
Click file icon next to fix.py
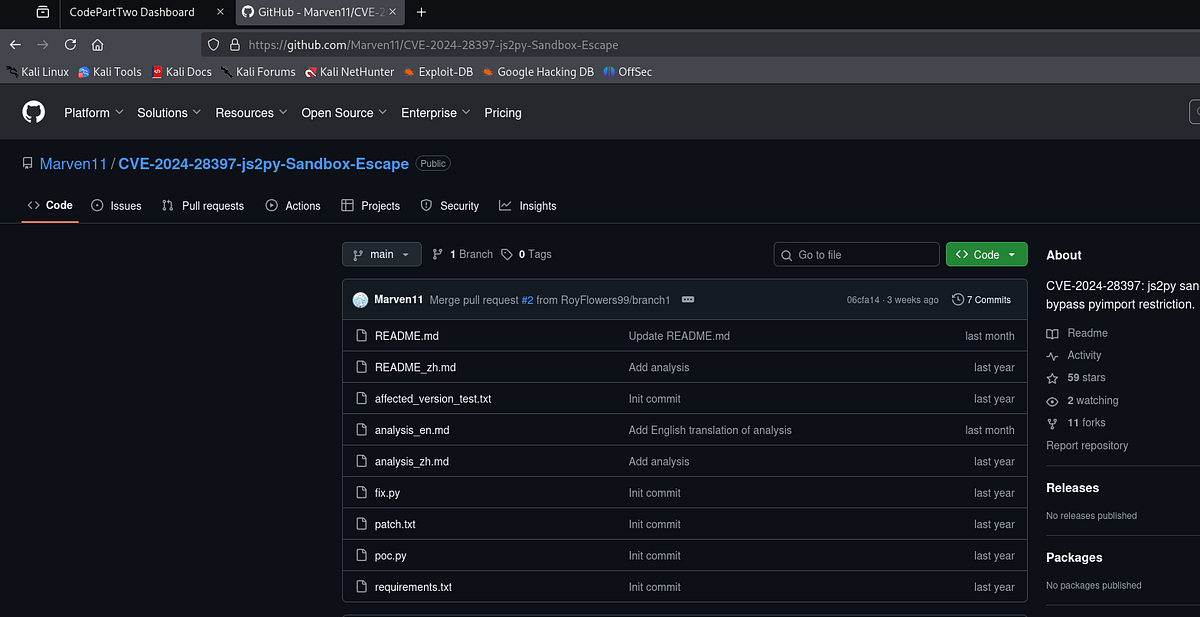[362, 493]
